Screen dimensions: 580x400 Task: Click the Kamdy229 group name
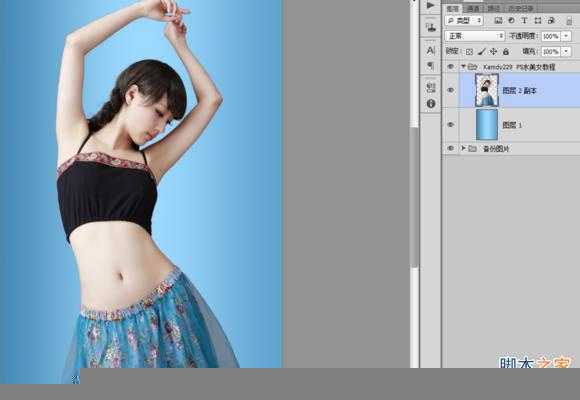coord(519,67)
